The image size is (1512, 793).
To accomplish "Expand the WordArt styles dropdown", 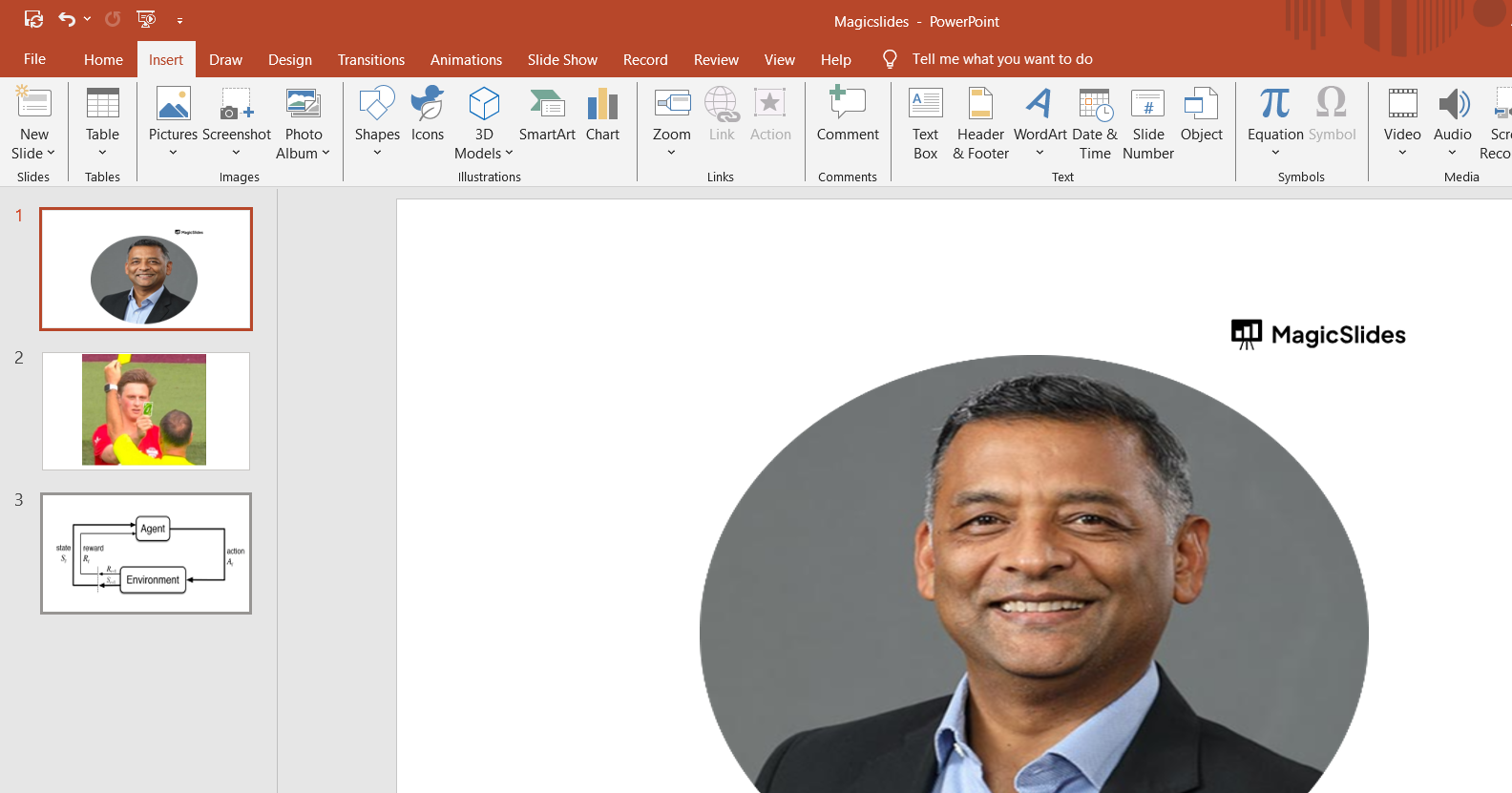I will coord(1039,153).
